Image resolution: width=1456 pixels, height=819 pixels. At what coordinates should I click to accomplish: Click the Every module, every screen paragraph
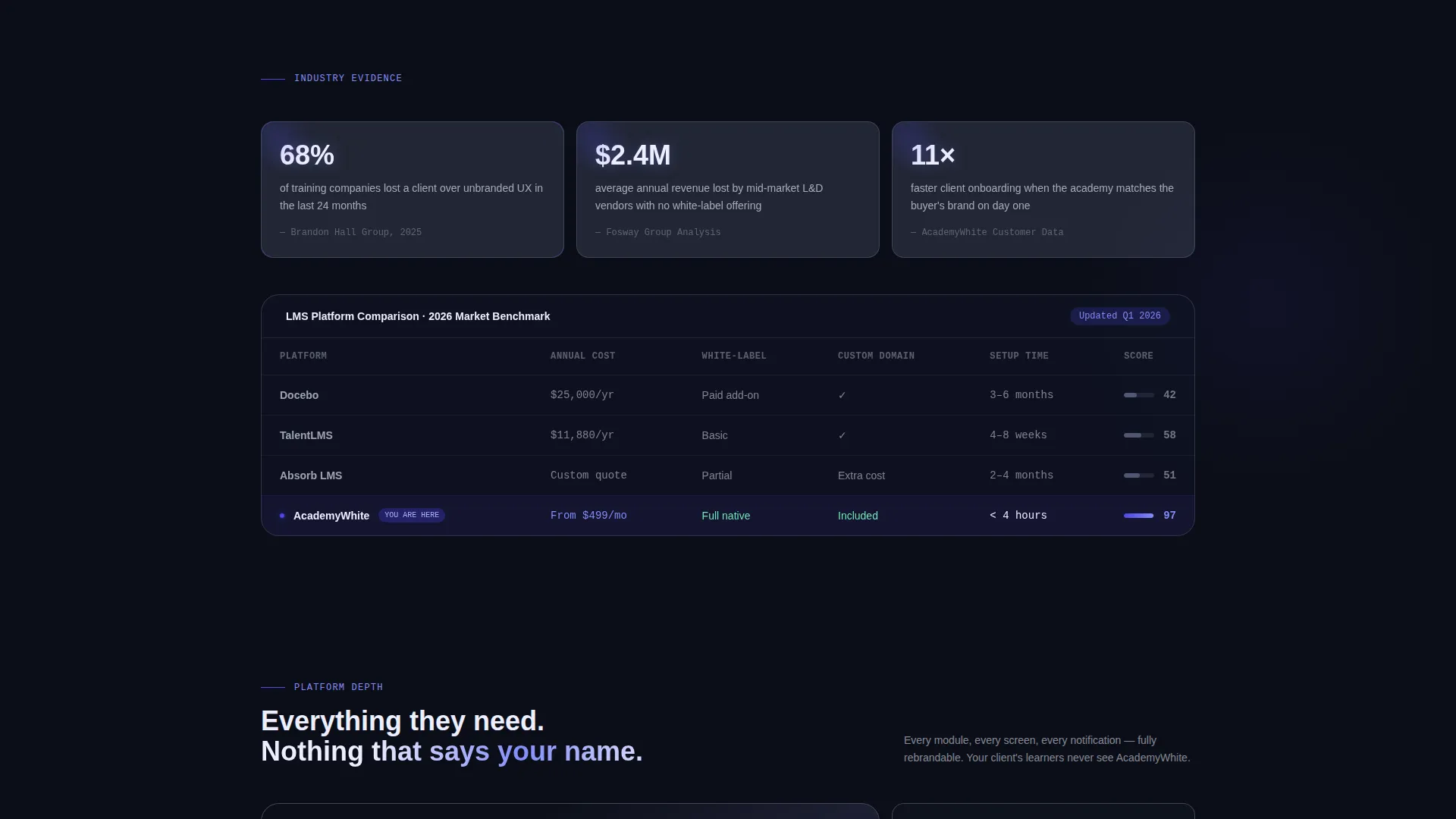click(x=1047, y=749)
